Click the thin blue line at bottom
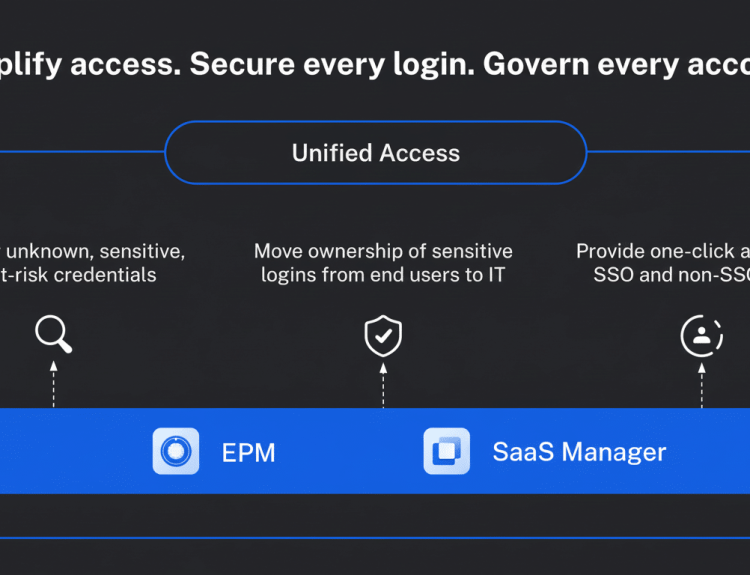This screenshot has height=575, width=750. 375,538
